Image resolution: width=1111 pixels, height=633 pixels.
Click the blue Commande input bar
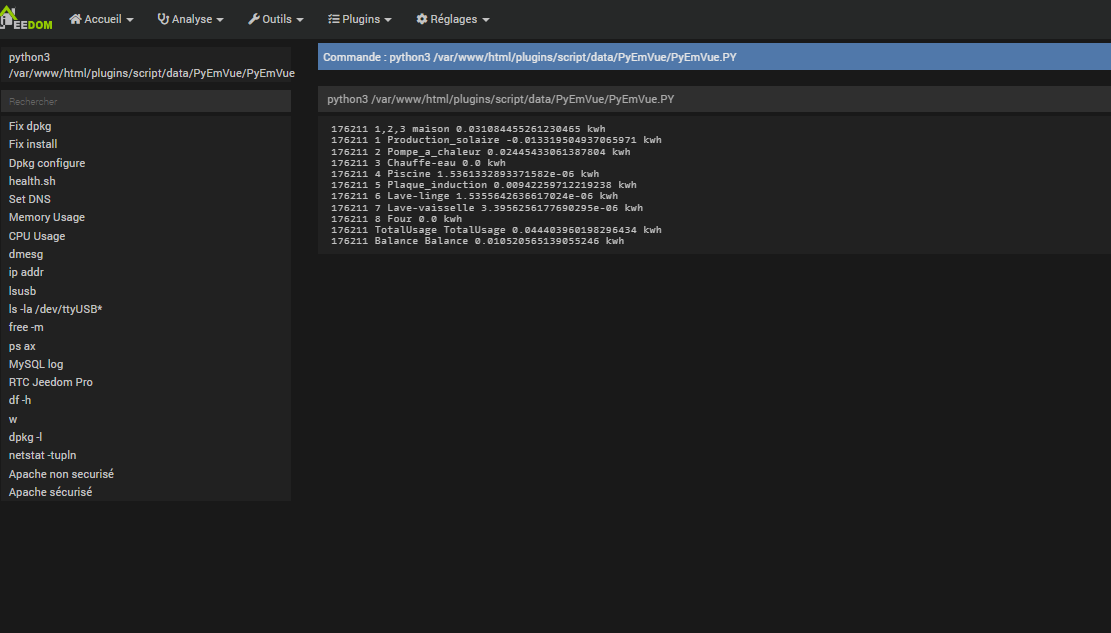click(x=714, y=57)
